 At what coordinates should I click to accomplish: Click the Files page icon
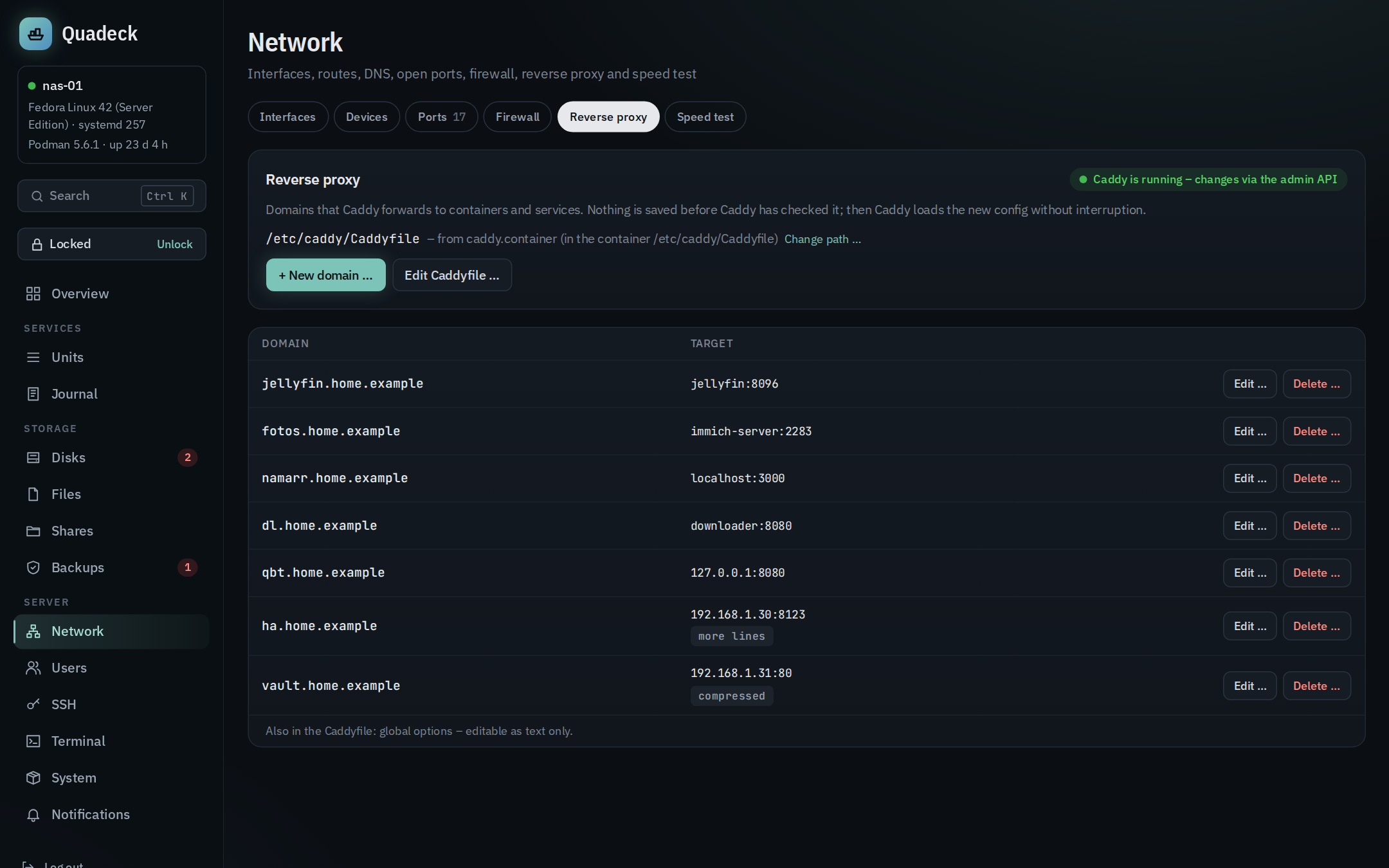pyautogui.click(x=33, y=494)
